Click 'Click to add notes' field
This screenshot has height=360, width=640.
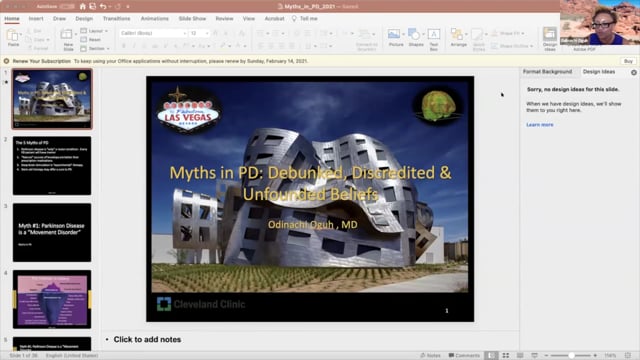pyautogui.click(x=147, y=340)
